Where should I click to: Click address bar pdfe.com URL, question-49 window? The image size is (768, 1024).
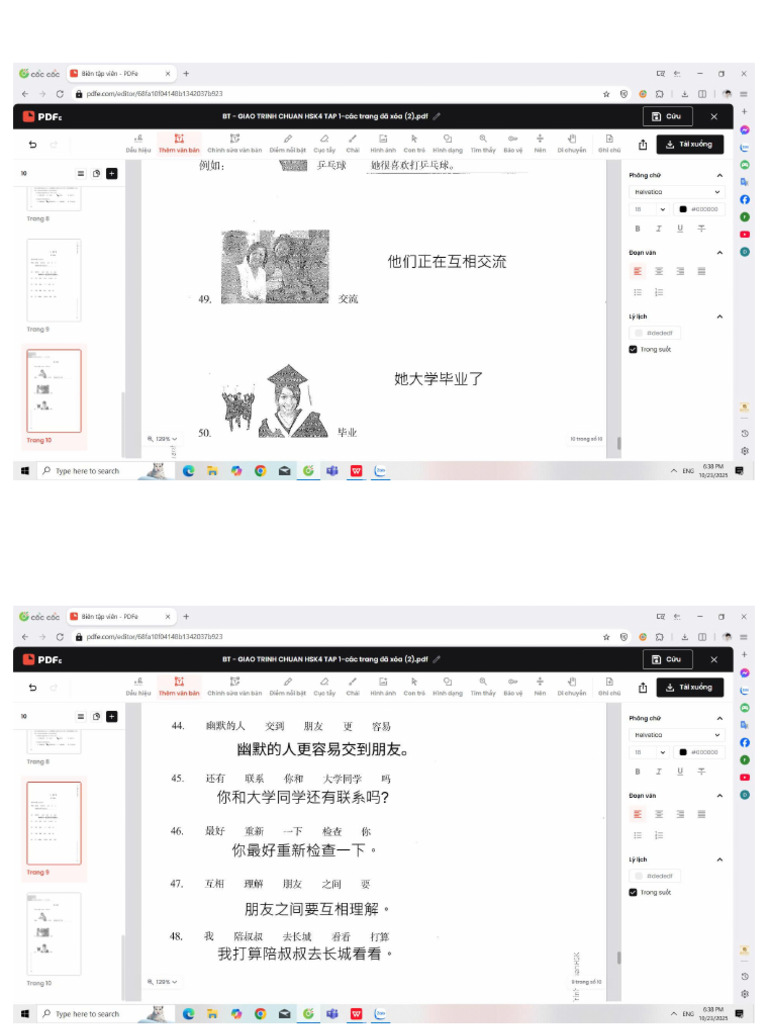(154, 94)
